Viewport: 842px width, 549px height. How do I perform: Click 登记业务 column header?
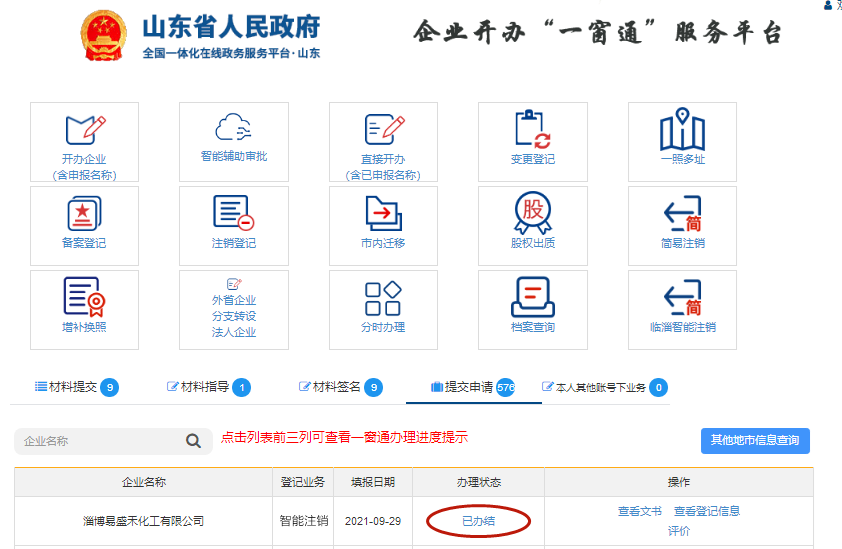[303, 482]
